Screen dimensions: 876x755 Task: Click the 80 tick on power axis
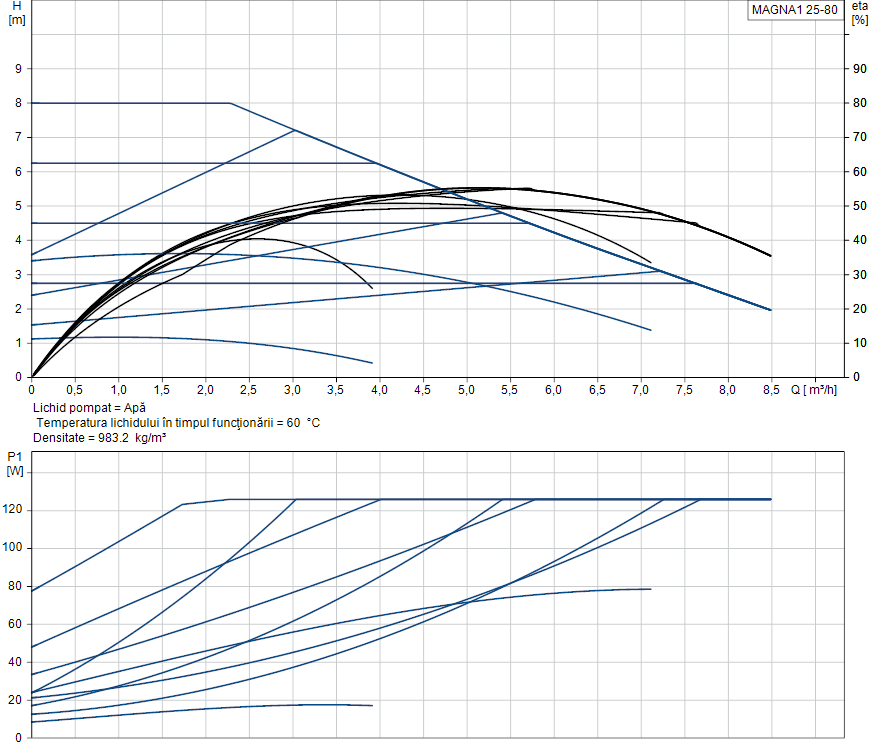point(16,586)
